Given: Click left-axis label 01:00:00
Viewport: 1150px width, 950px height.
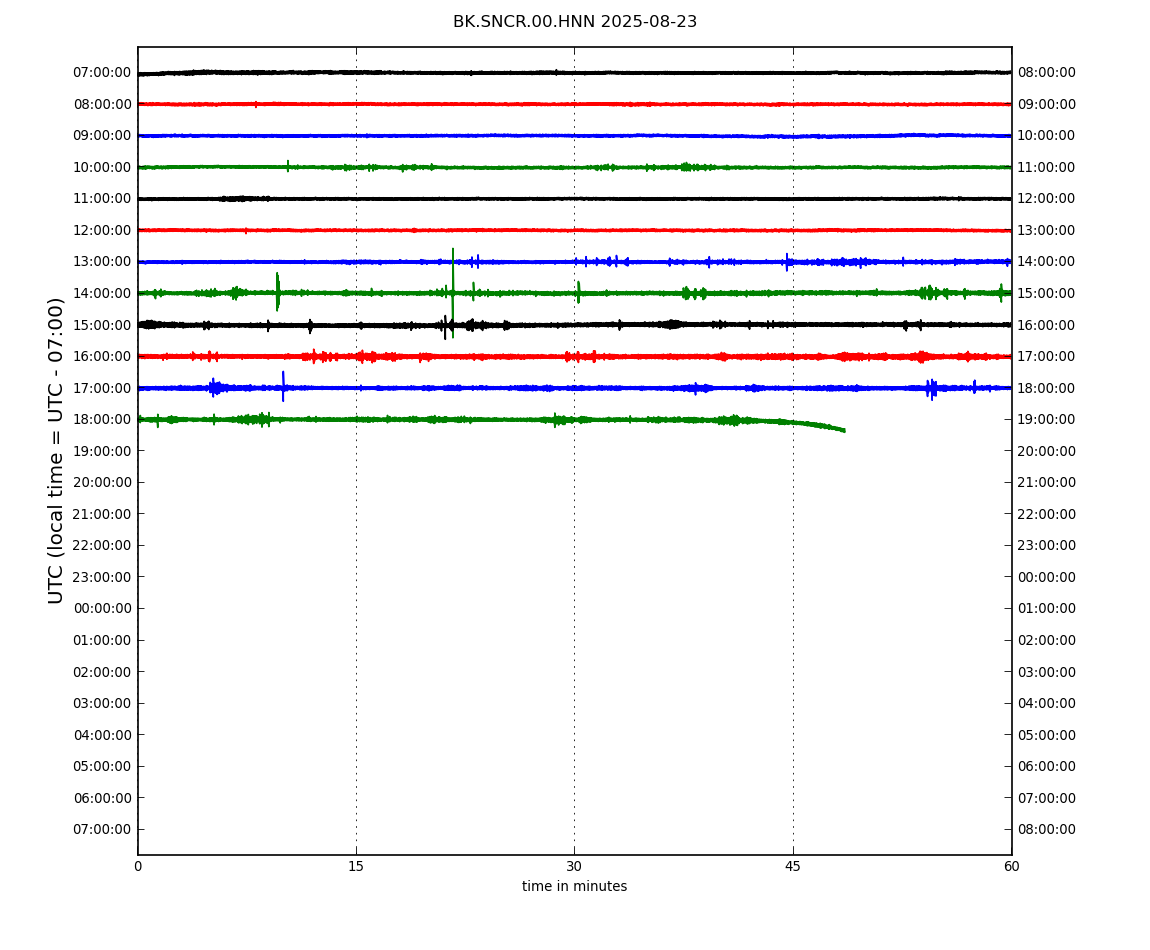Looking at the screenshot, I should (x=103, y=640).
